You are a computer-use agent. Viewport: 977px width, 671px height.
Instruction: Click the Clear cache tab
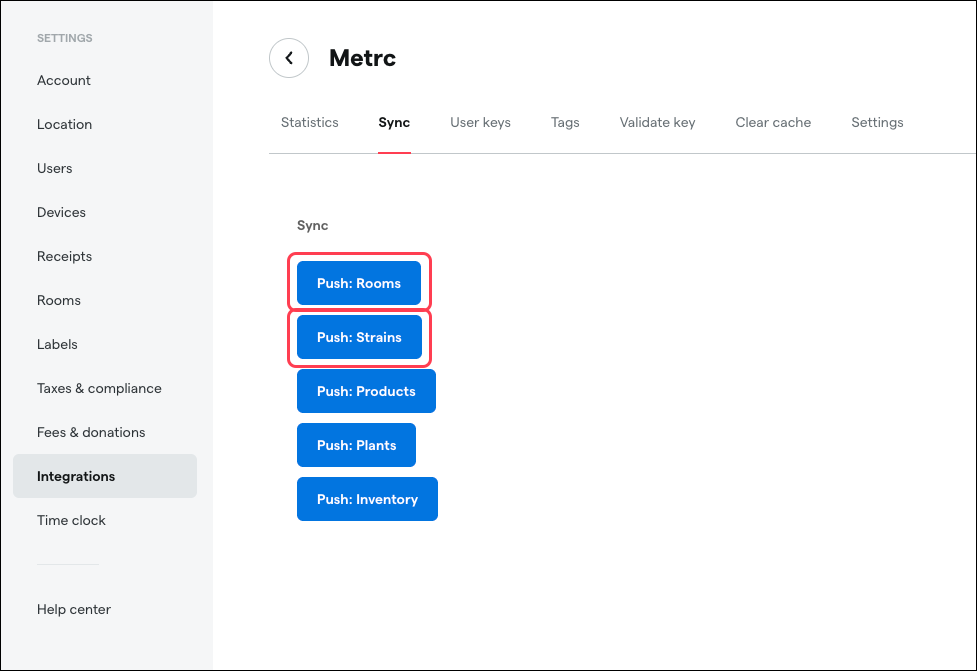click(x=773, y=122)
